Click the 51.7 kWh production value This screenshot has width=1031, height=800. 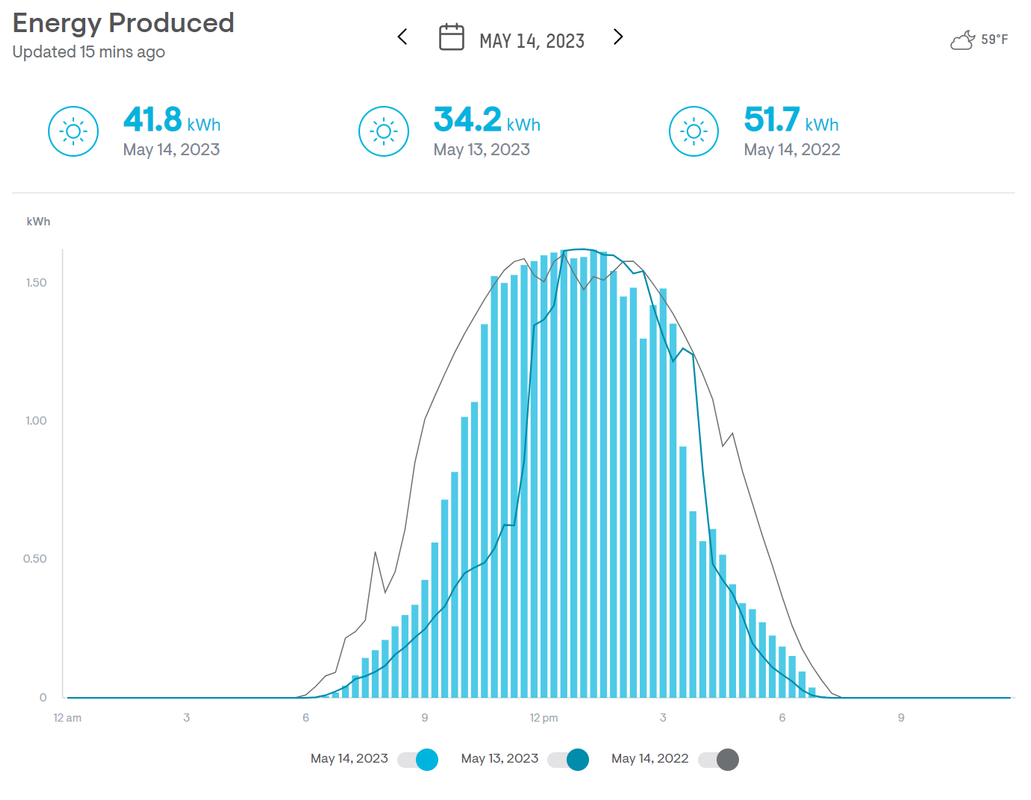792,120
